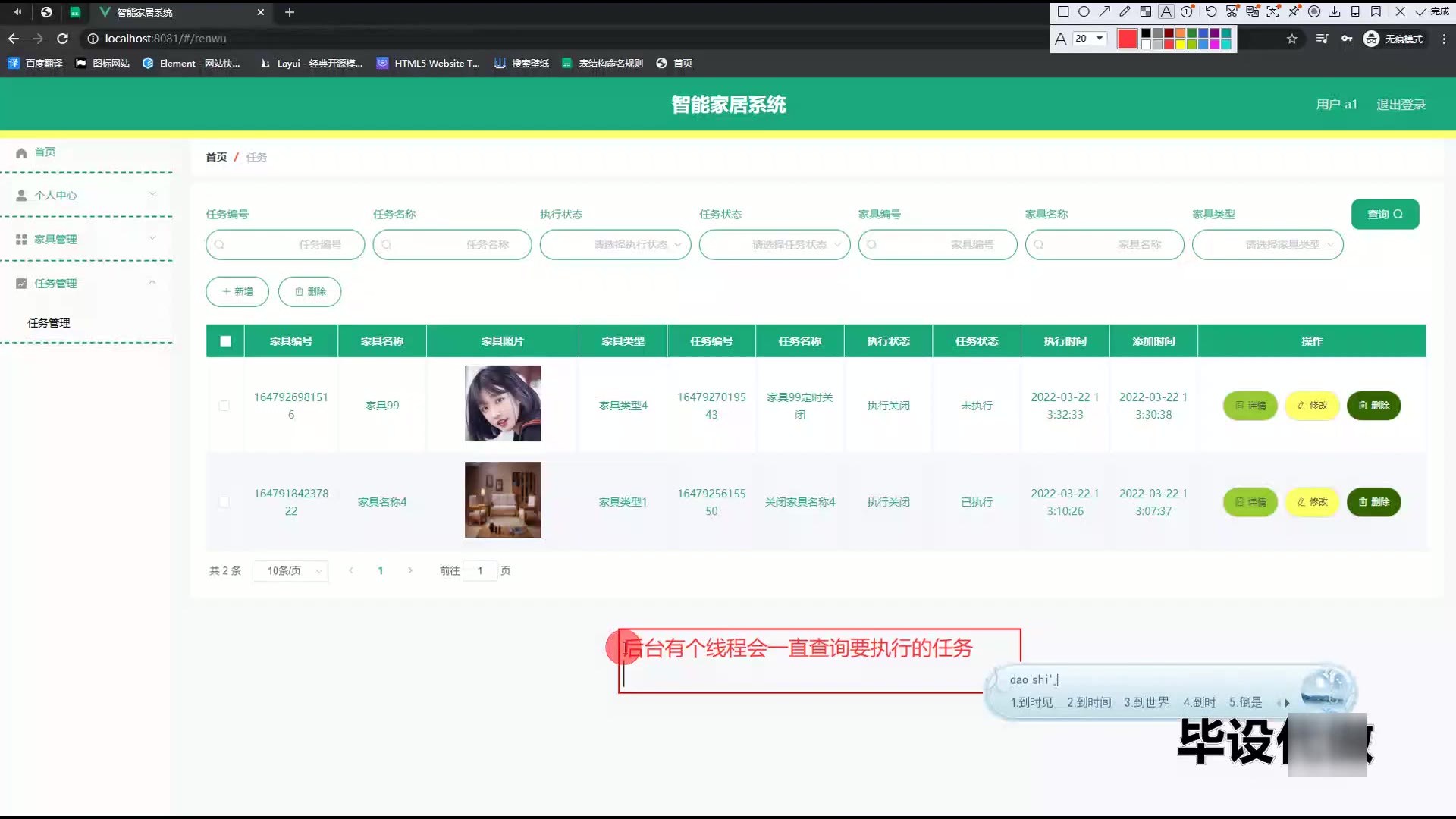Open the 家具名称4 room thumbnail
This screenshot has height=819, width=1456.
503,500
